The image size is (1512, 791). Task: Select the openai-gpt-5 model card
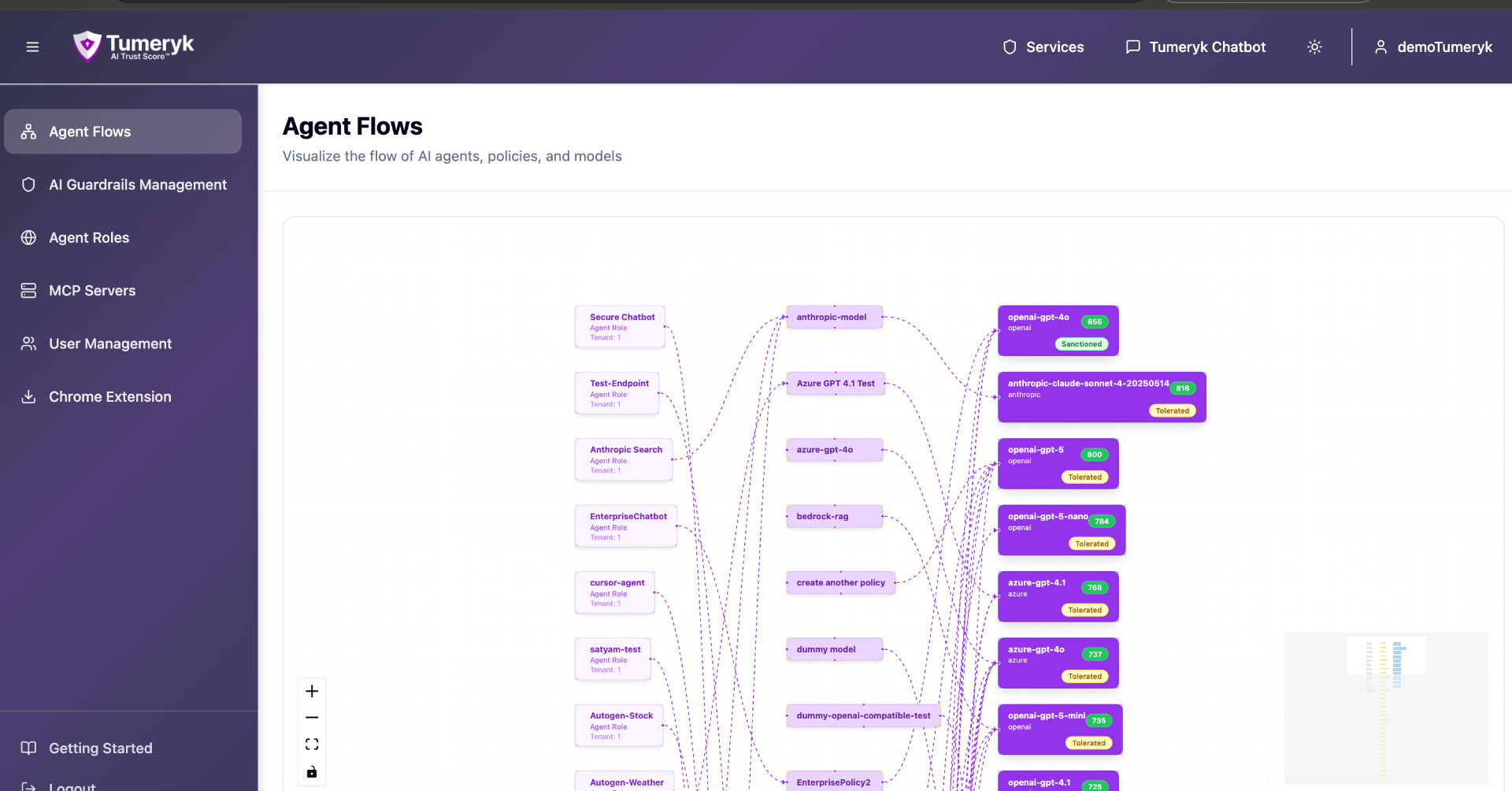[1058, 463]
